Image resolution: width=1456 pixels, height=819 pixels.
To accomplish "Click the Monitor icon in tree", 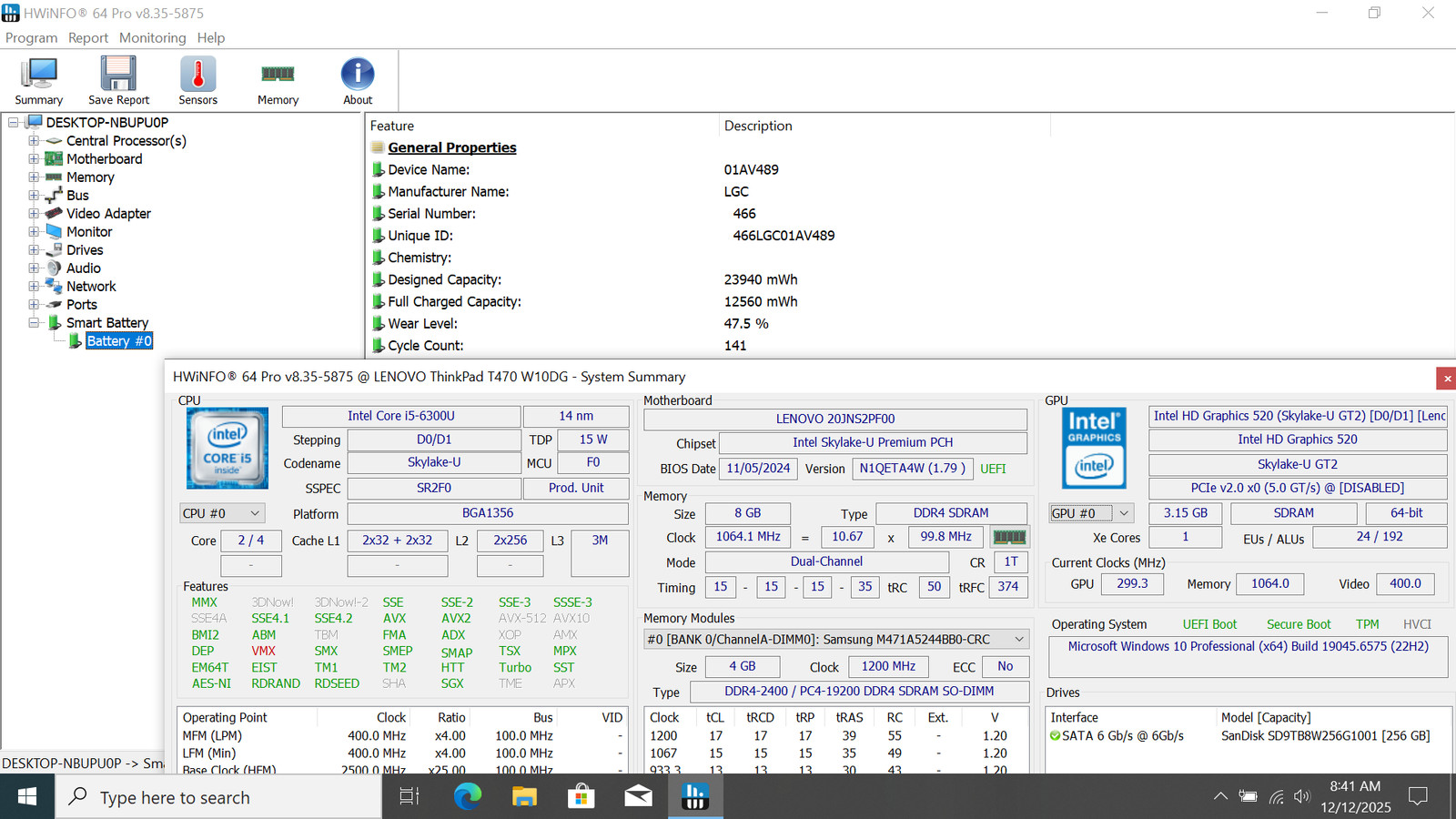I will coord(55,232).
